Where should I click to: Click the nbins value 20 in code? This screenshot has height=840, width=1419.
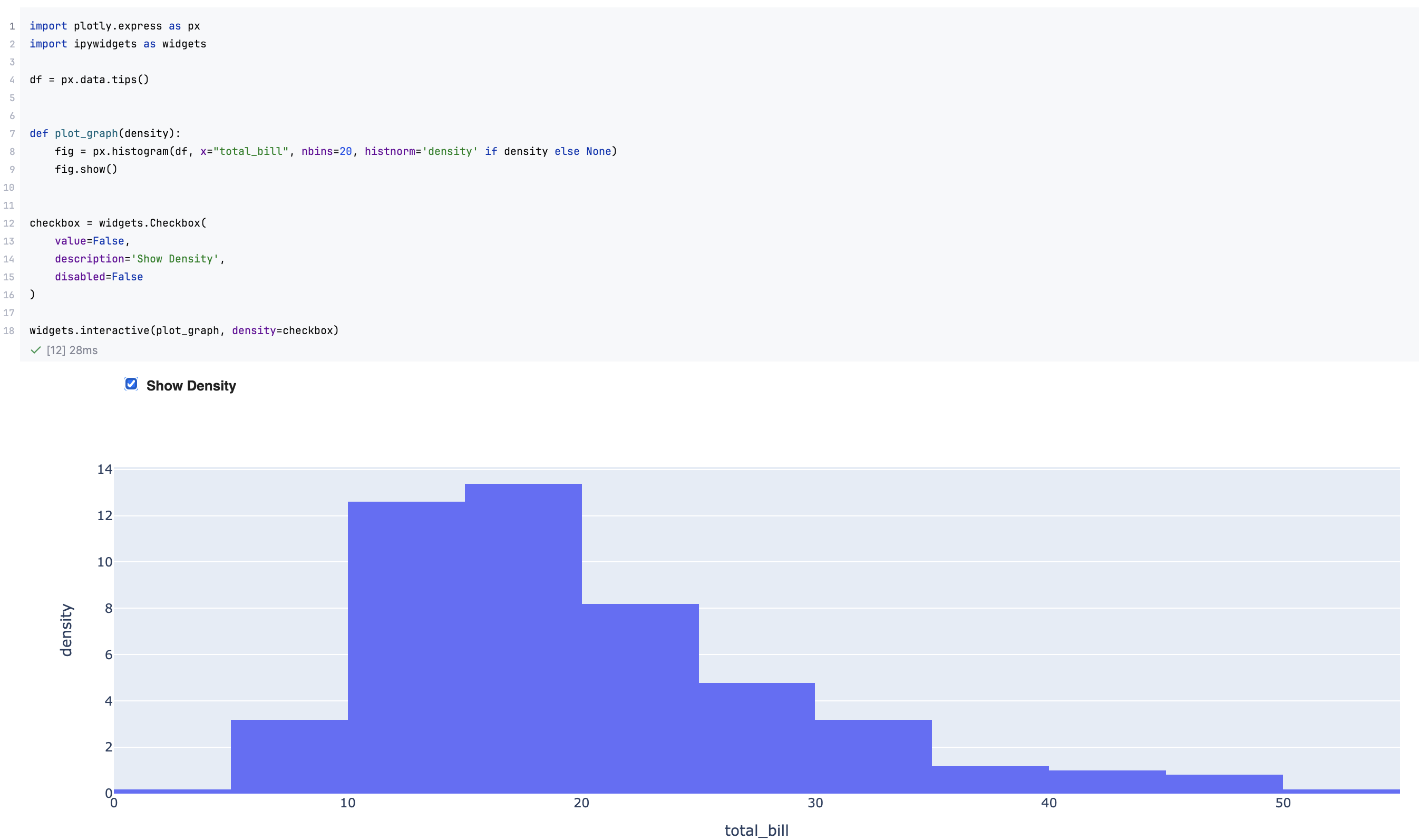tap(345, 152)
